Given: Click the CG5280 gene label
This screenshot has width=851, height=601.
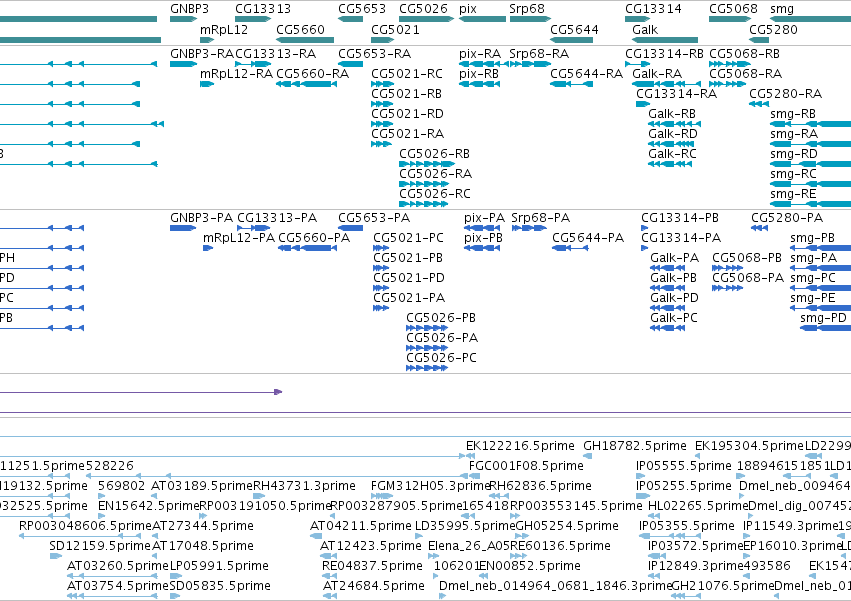Looking at the screenshot, I should tap(773, 29).
